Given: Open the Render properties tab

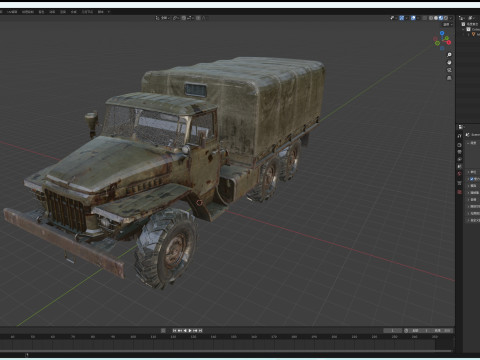Looking at the screenshot, I should tap(459, 145).
